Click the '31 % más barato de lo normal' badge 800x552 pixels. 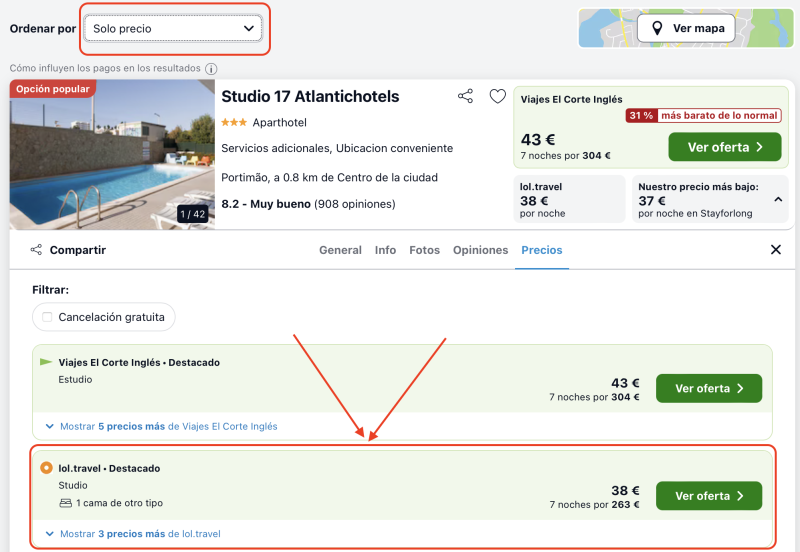pos(704,115)
